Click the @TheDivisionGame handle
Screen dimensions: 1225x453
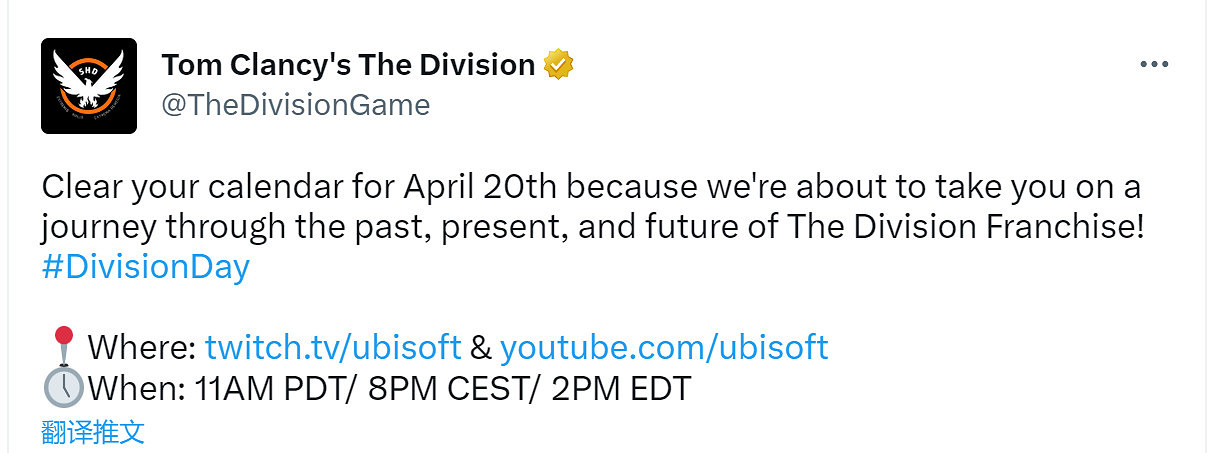tap(295, 104)
